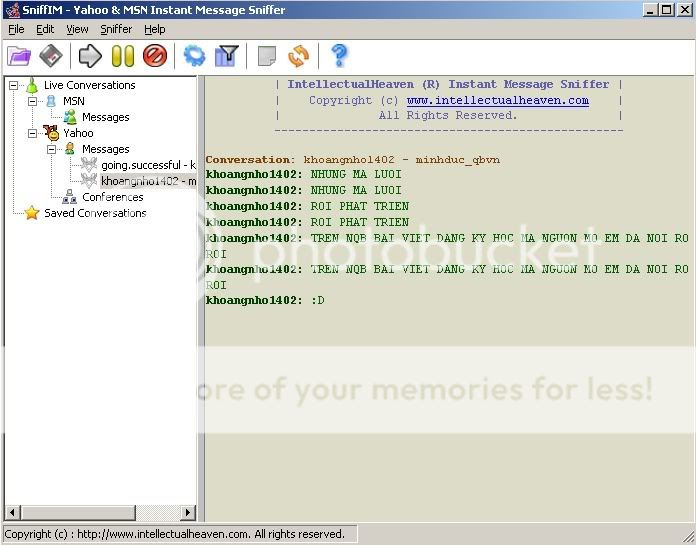Select Messages under MSN

106,117
